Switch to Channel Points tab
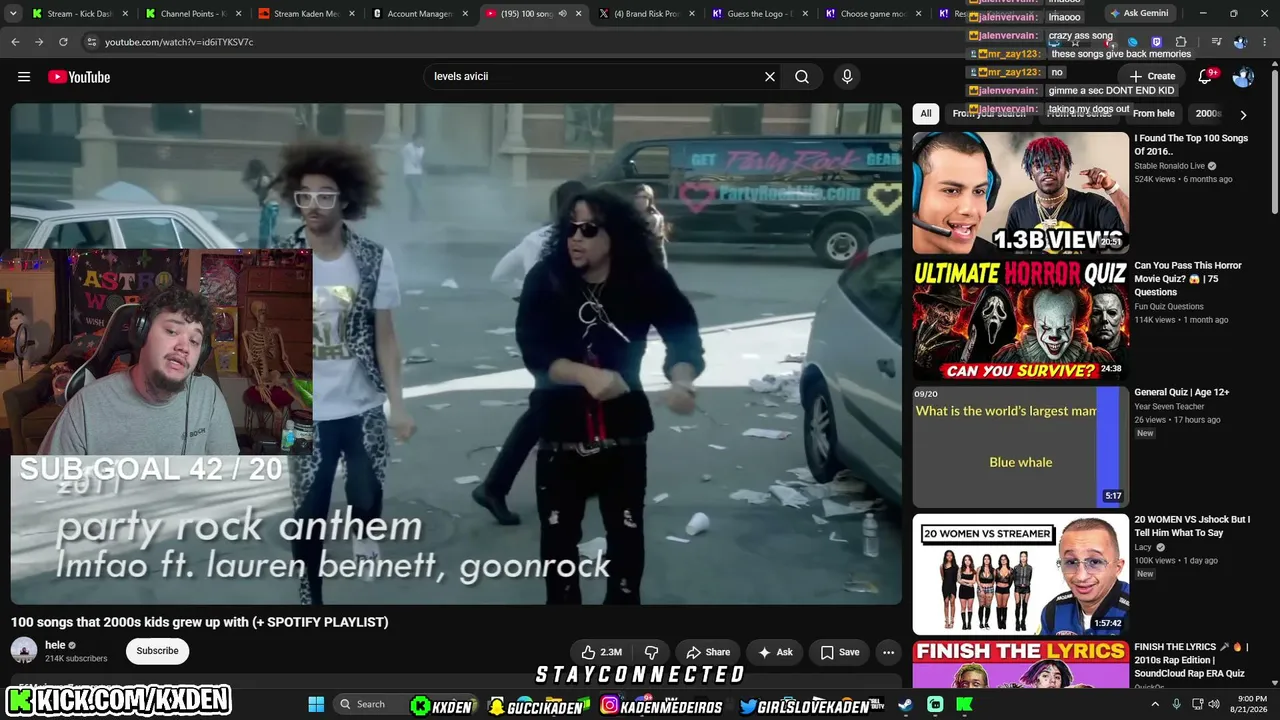1280x720 pixels. pos(192,14)
